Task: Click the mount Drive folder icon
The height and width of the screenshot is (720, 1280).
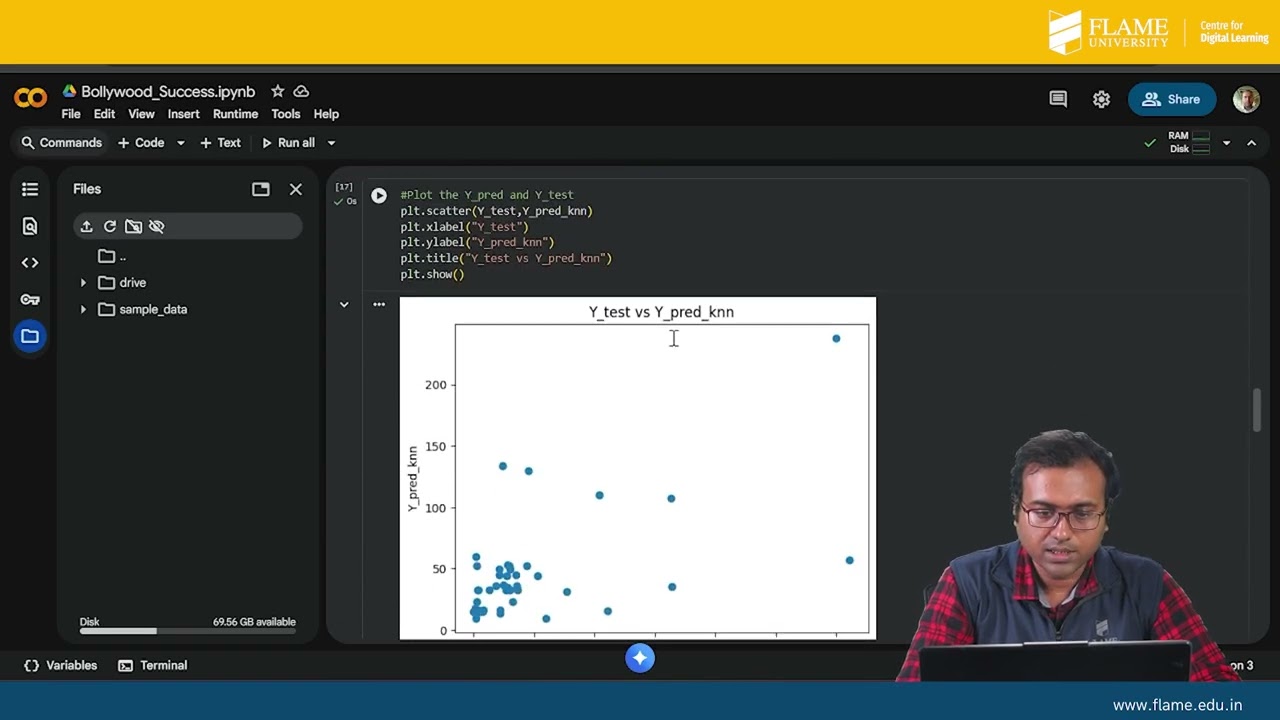Action: click(x=133, y=226)
